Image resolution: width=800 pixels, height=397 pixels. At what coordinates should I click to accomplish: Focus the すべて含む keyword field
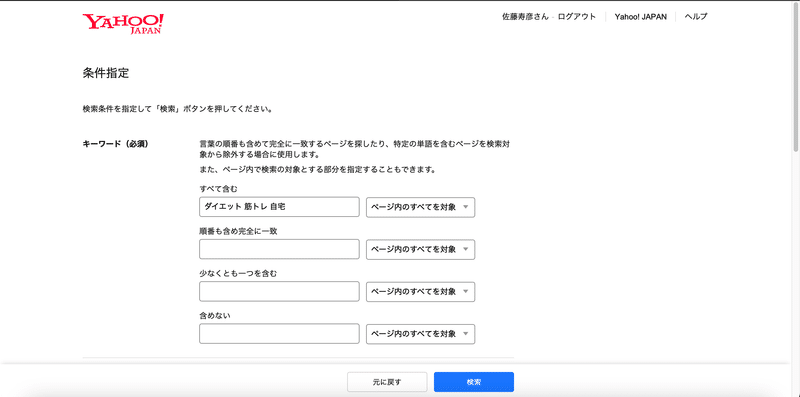point(279,207)
